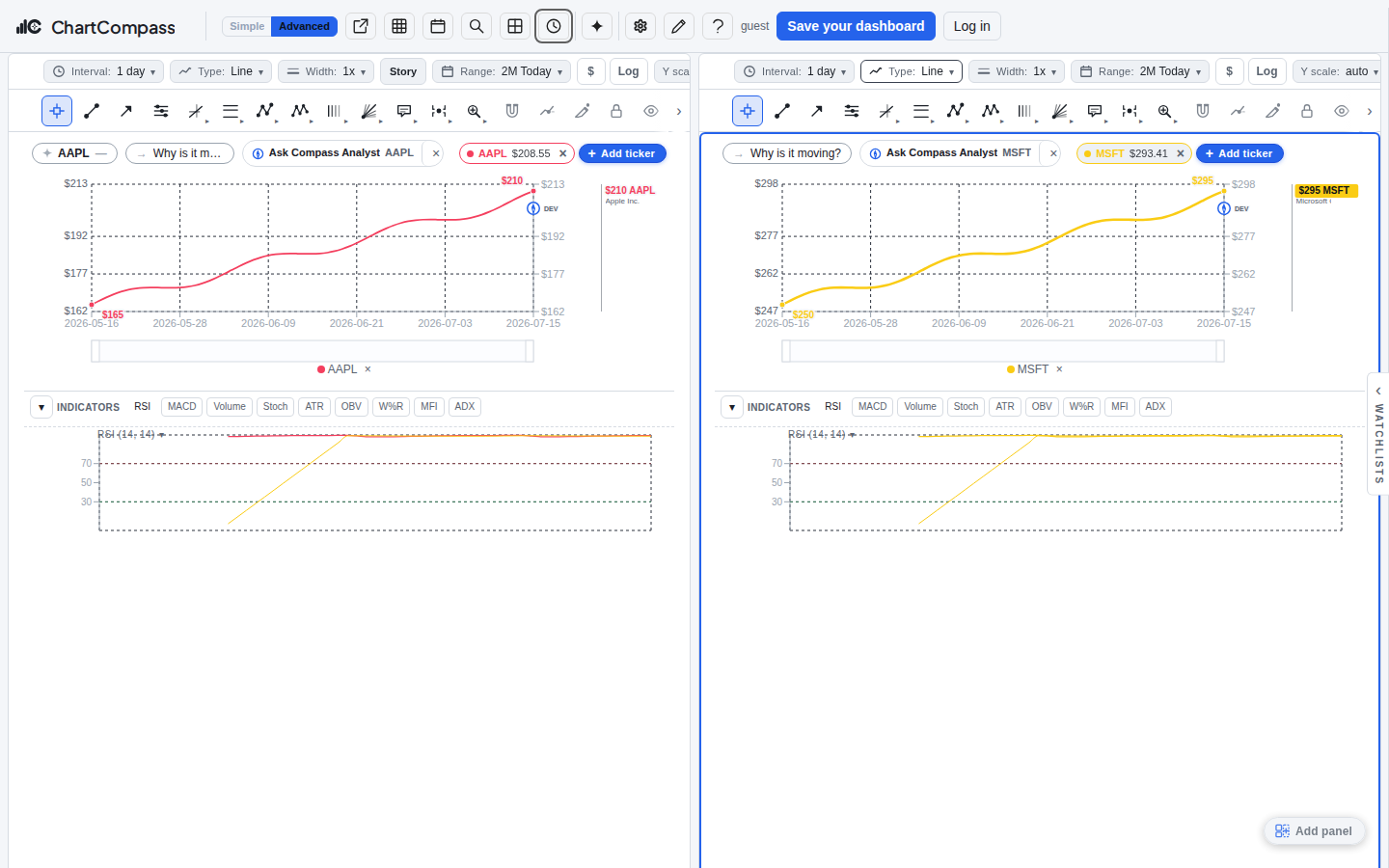Click the table grid icon in header
The height and width of the screenshot is (868, 1389).
399,26
